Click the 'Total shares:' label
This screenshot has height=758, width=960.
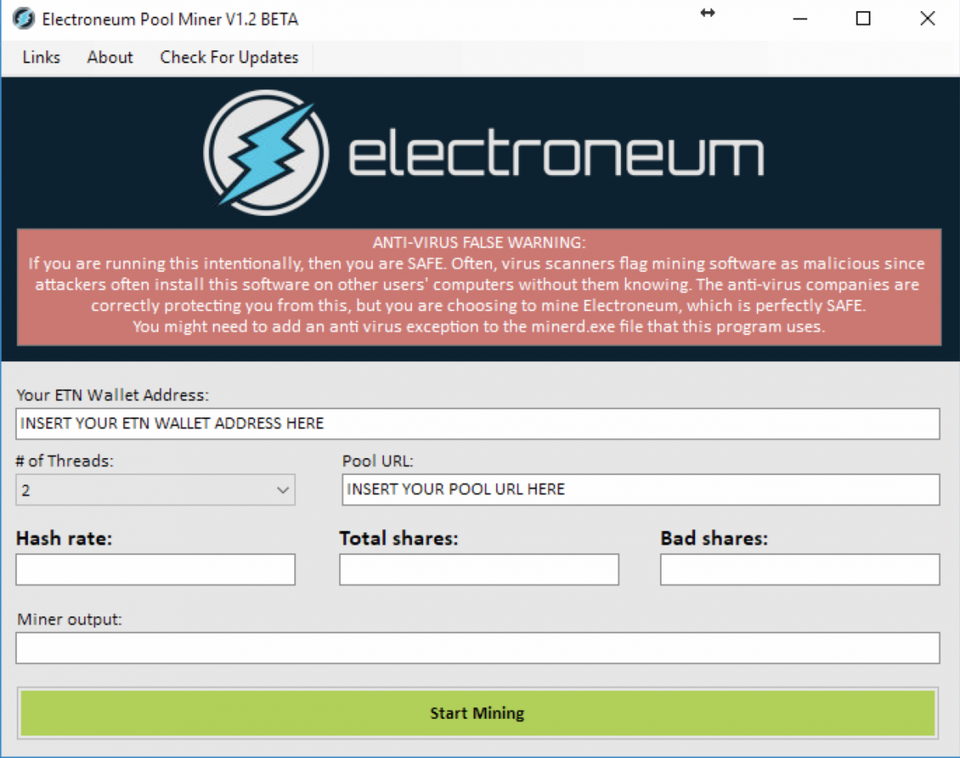coord(399,538)
